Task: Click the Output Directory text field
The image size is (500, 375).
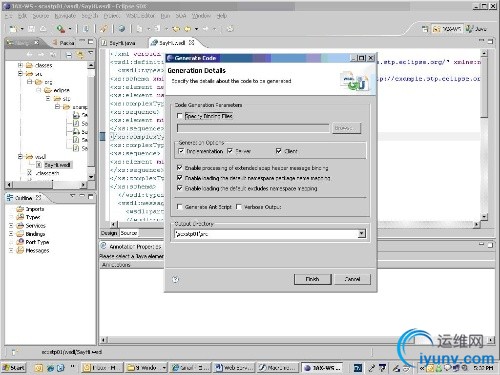Action: pyautogui.click(x=266, y=234)
